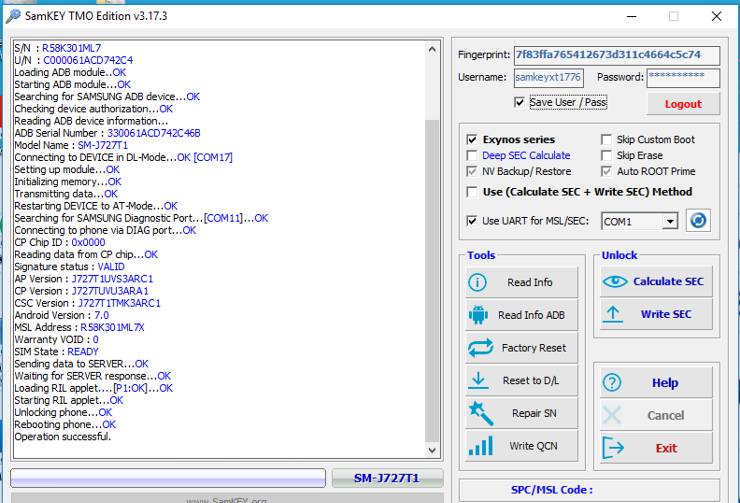Viewport: 740px width, 503px height.
Task: Click the Exit button label
Action: click(x=666, y=448)
